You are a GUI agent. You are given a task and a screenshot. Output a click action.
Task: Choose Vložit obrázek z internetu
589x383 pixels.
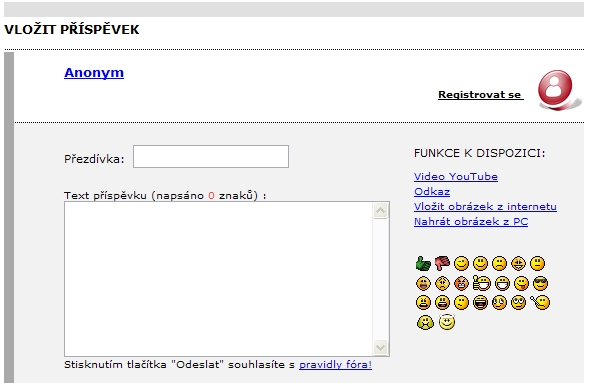point(485,207)
